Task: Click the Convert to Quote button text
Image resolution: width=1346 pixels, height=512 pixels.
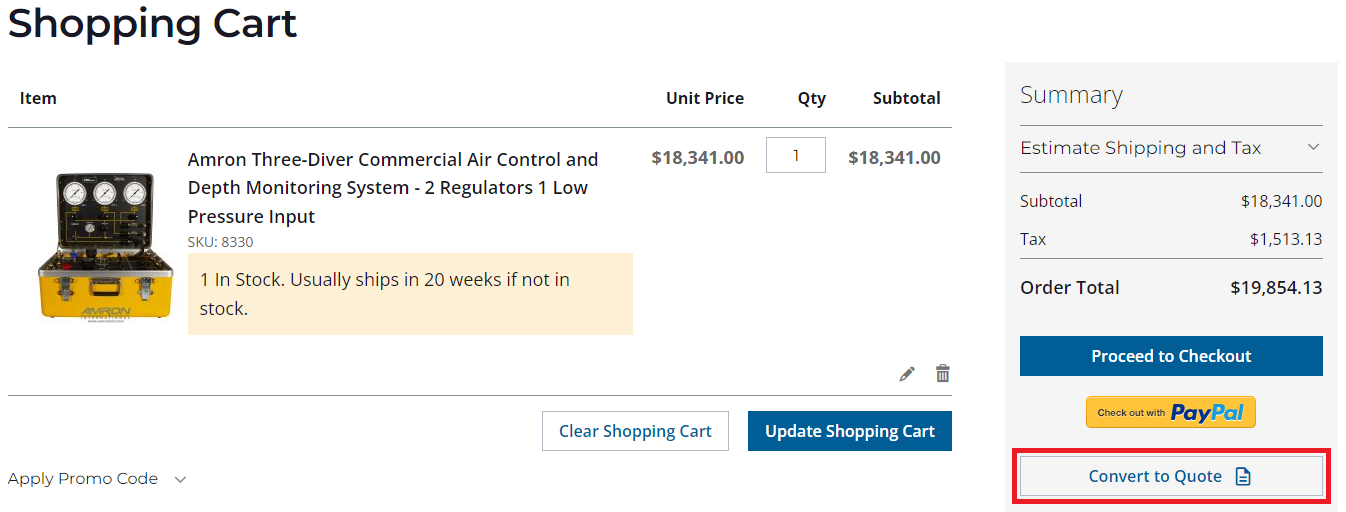Action: pos(1155,477)
